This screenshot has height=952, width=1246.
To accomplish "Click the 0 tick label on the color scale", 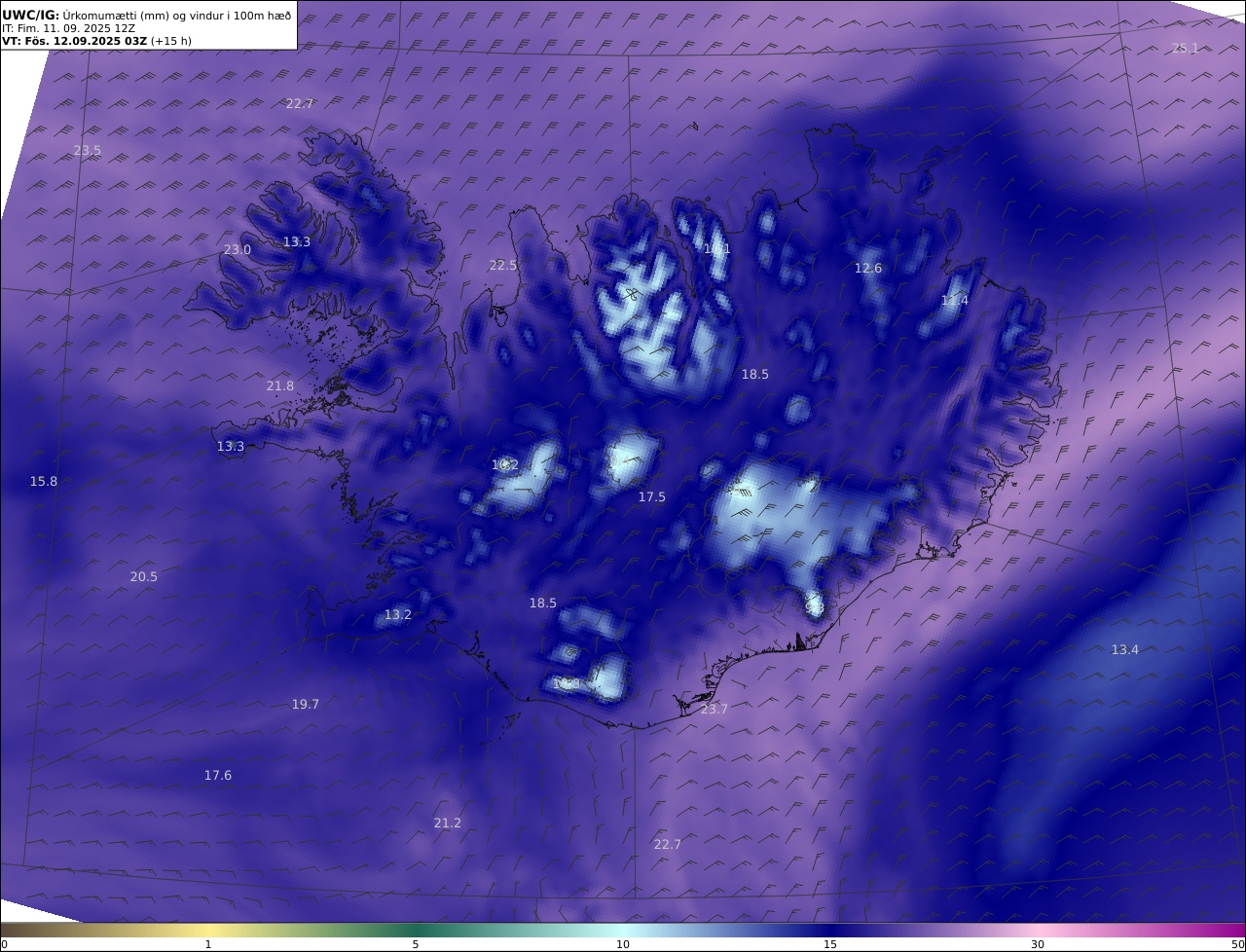I will (4, 944).
